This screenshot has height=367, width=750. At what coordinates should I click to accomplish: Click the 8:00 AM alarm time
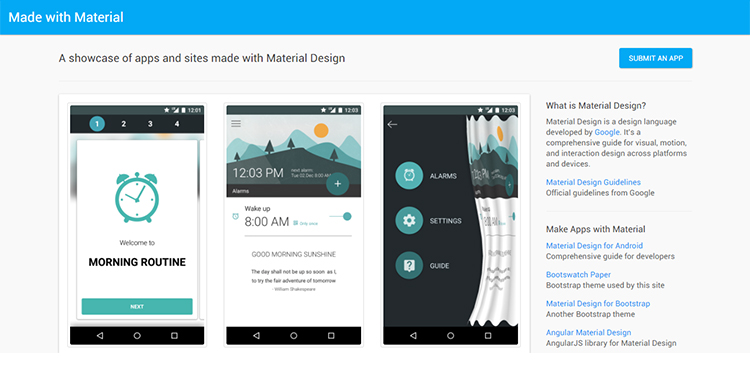pyautogui.click(x=267, y=222)
